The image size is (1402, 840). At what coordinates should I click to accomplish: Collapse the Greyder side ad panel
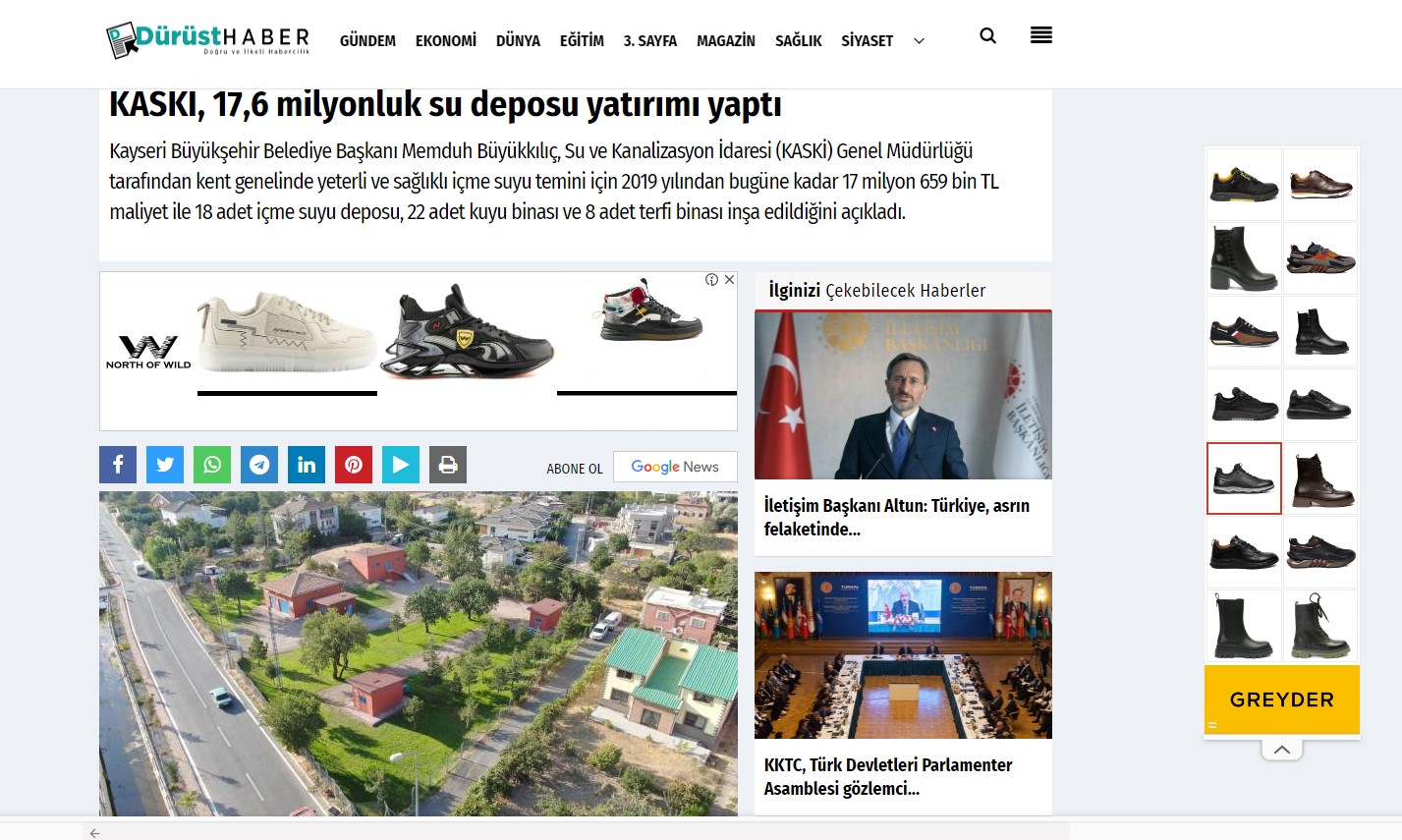click(x=1282, y=750)
